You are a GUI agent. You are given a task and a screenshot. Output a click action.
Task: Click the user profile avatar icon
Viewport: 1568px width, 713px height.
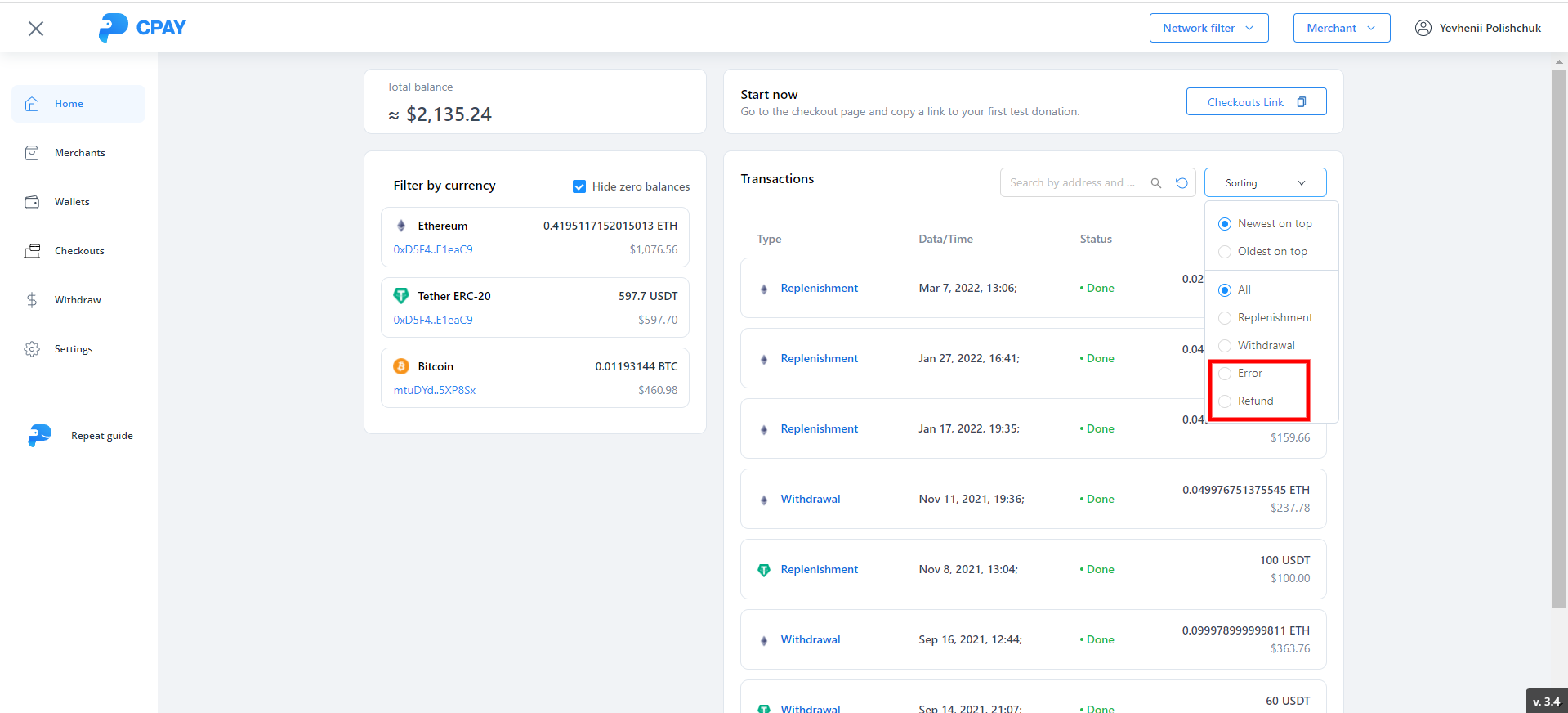1423,28
